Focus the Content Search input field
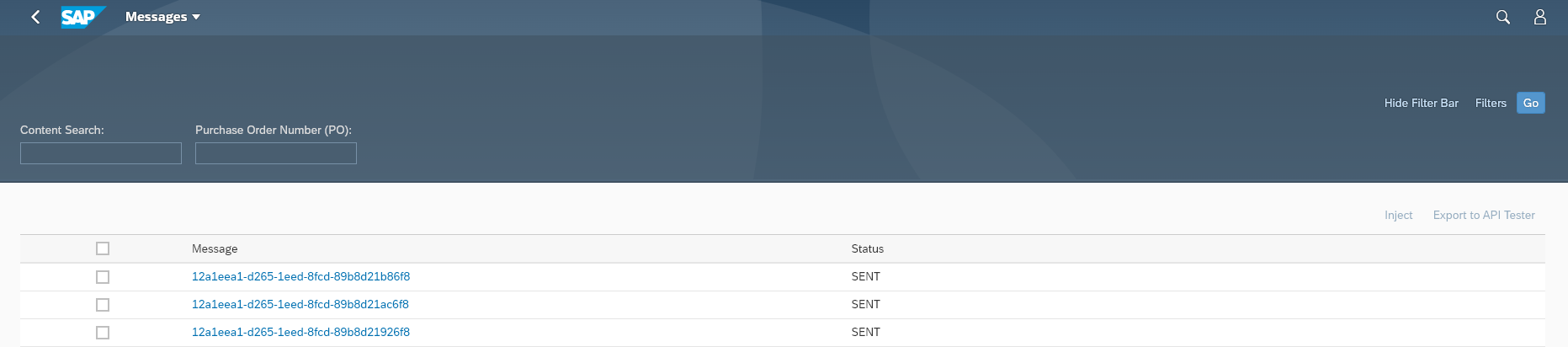This screenshot has height=347, width=1568. 101,153
